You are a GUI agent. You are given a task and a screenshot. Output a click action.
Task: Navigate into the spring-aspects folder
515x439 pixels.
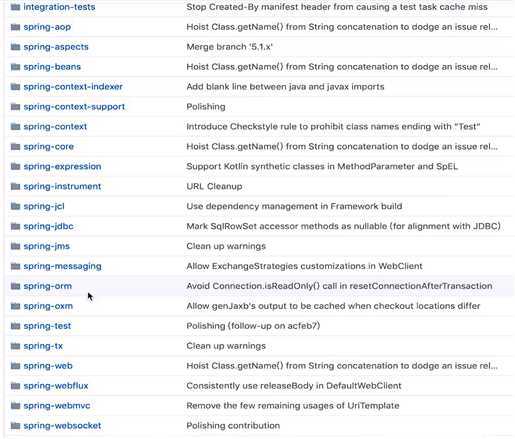(56, 47)
